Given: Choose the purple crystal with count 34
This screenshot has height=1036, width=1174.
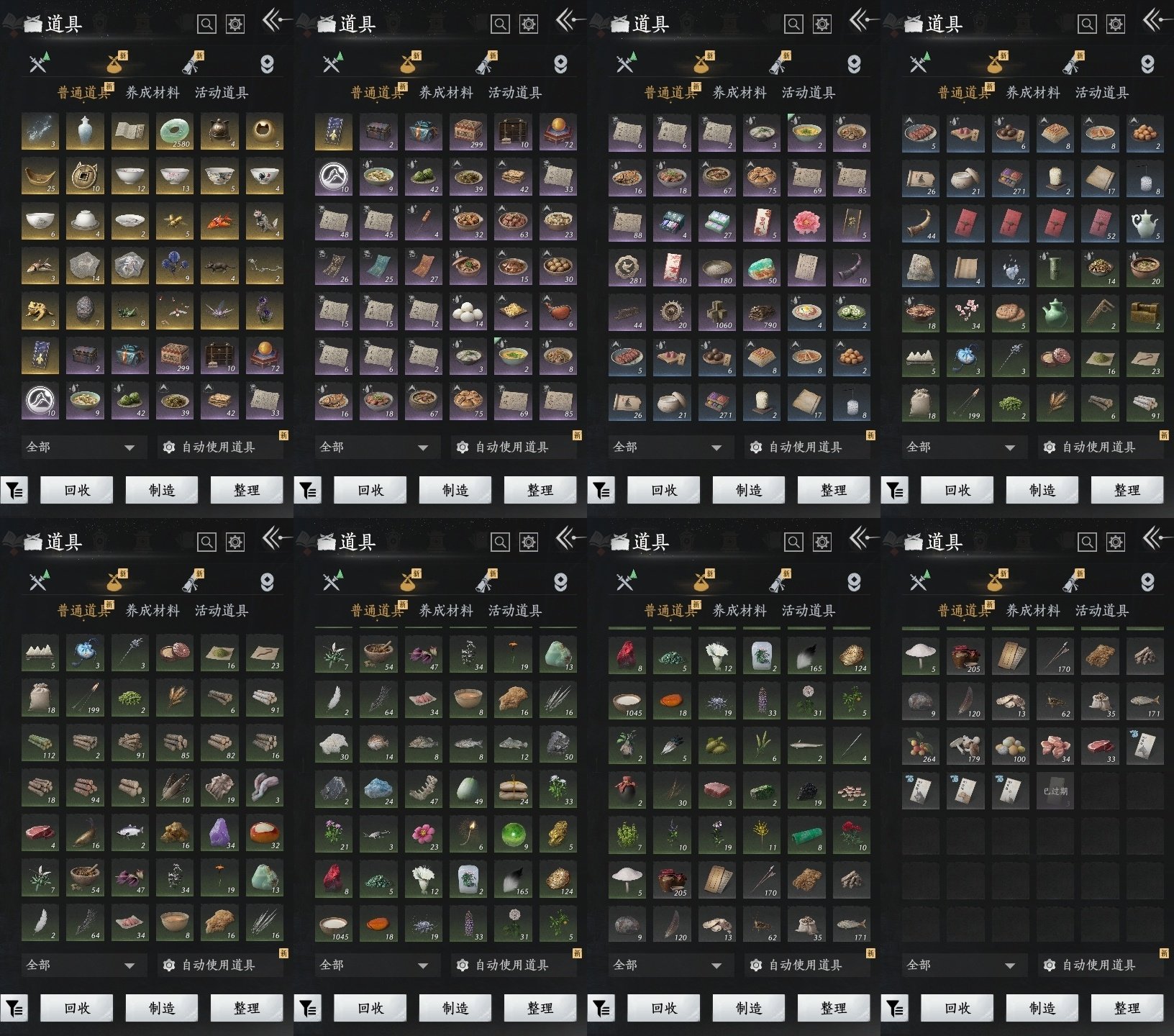Looking at the screenshot, I should [219, 833].
